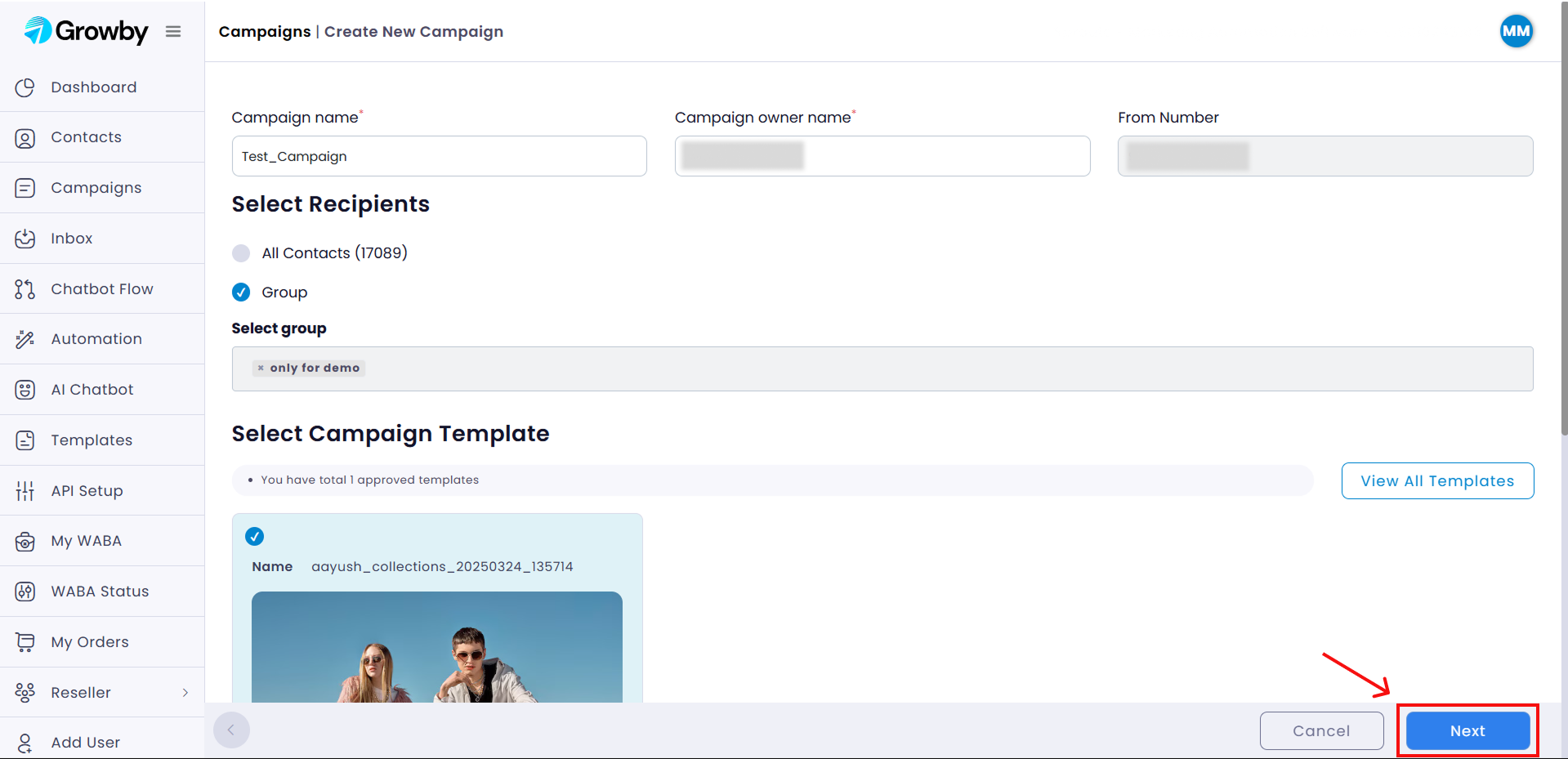Viewport: 1568px width, 759px height.
Task: Click the Campaign name input field
Action: tap(439, 156)
